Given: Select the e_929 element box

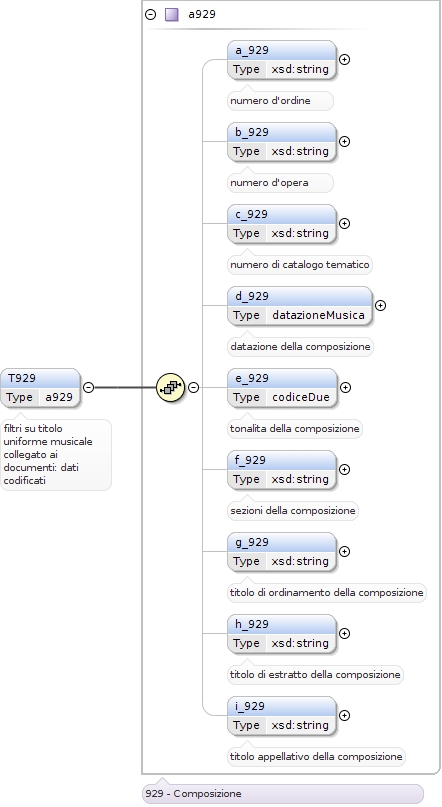Looking at the screenshot, I should (282, 388).
